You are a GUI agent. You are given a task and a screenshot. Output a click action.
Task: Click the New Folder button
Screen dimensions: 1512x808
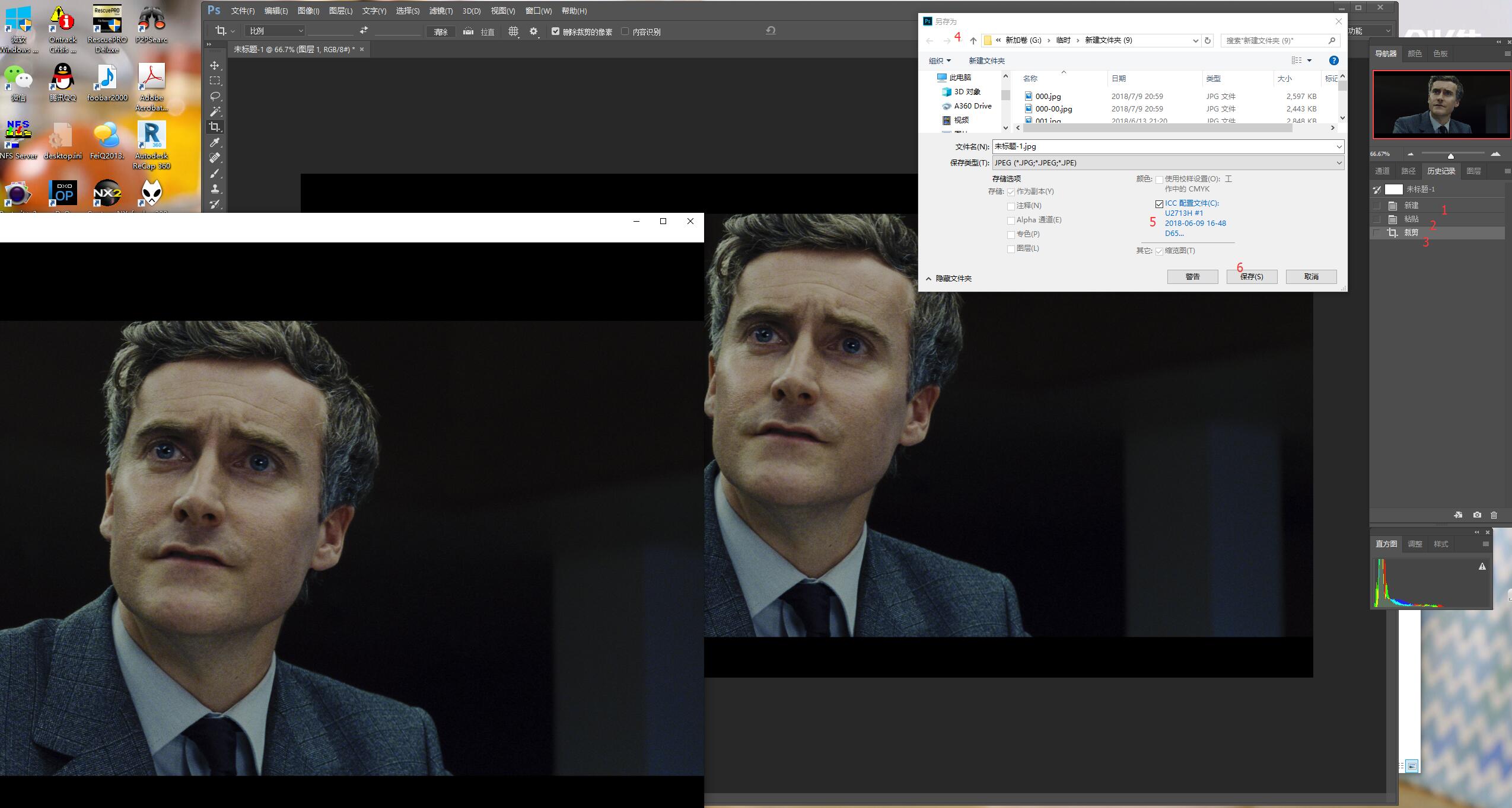pos(986,60)
